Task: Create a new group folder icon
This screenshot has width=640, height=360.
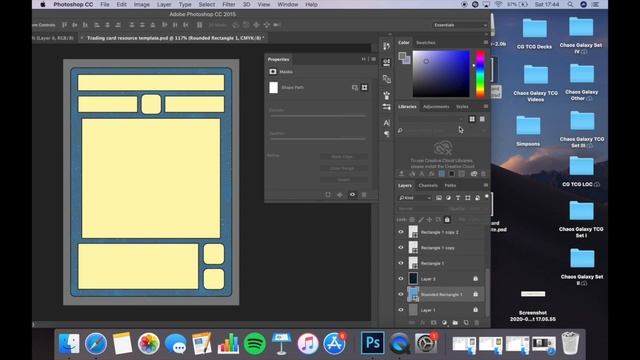Action: (455, 323)
